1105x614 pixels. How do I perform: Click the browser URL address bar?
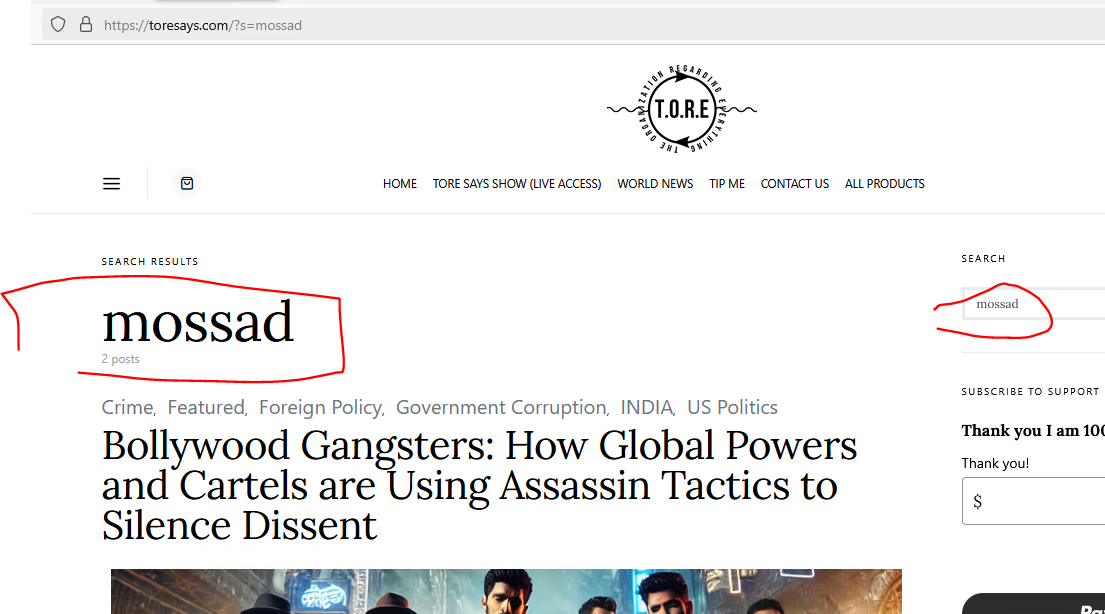coord(572,25)
